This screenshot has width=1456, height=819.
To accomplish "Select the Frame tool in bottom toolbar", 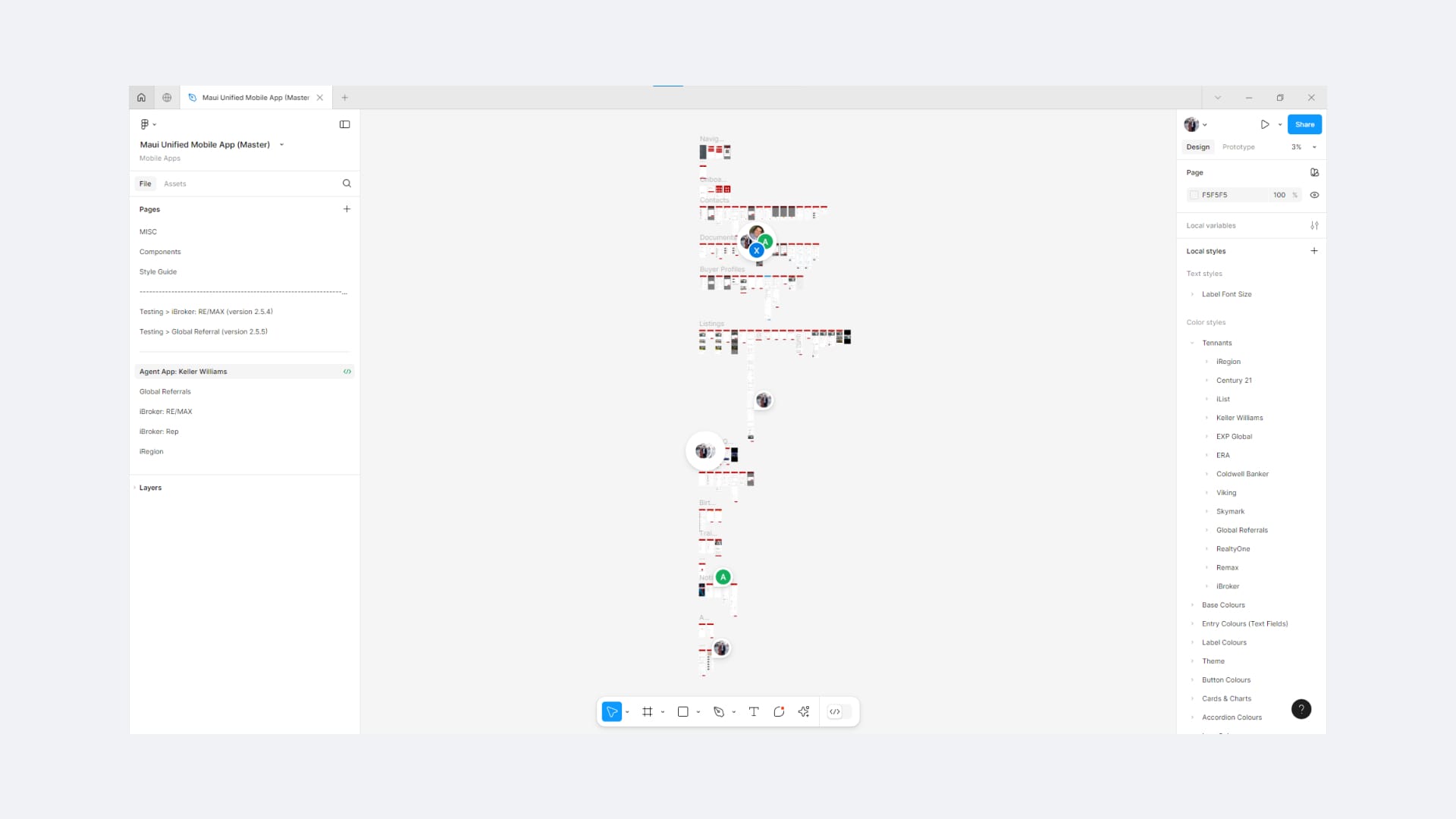I will [x=647, y=711].
